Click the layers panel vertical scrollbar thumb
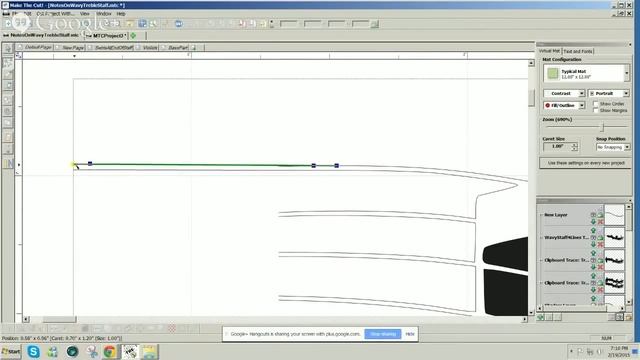Screen dimensions: 640x360 [x=629, y=220]
